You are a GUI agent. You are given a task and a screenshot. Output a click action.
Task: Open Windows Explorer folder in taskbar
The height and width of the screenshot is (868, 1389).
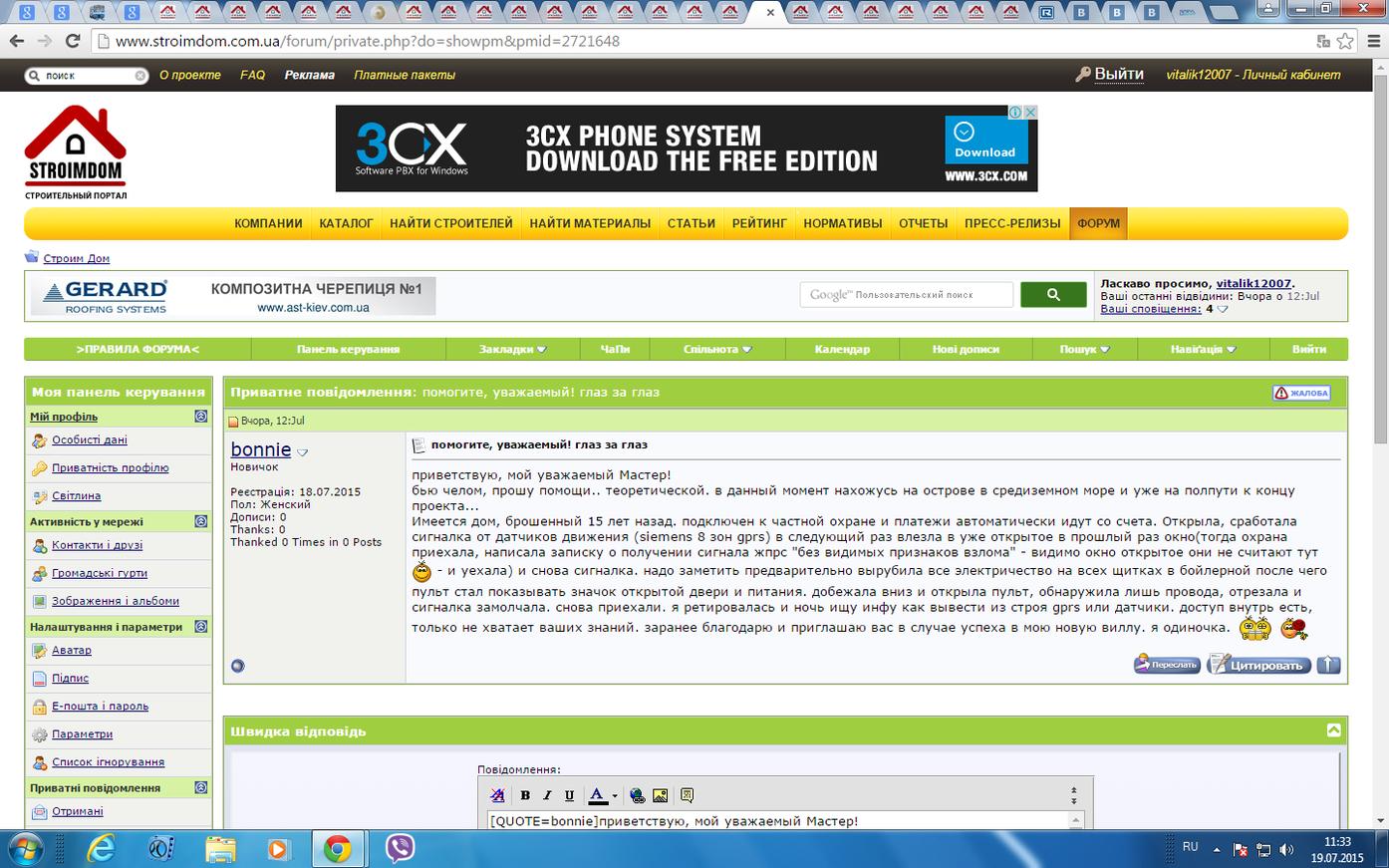(220, 848)
